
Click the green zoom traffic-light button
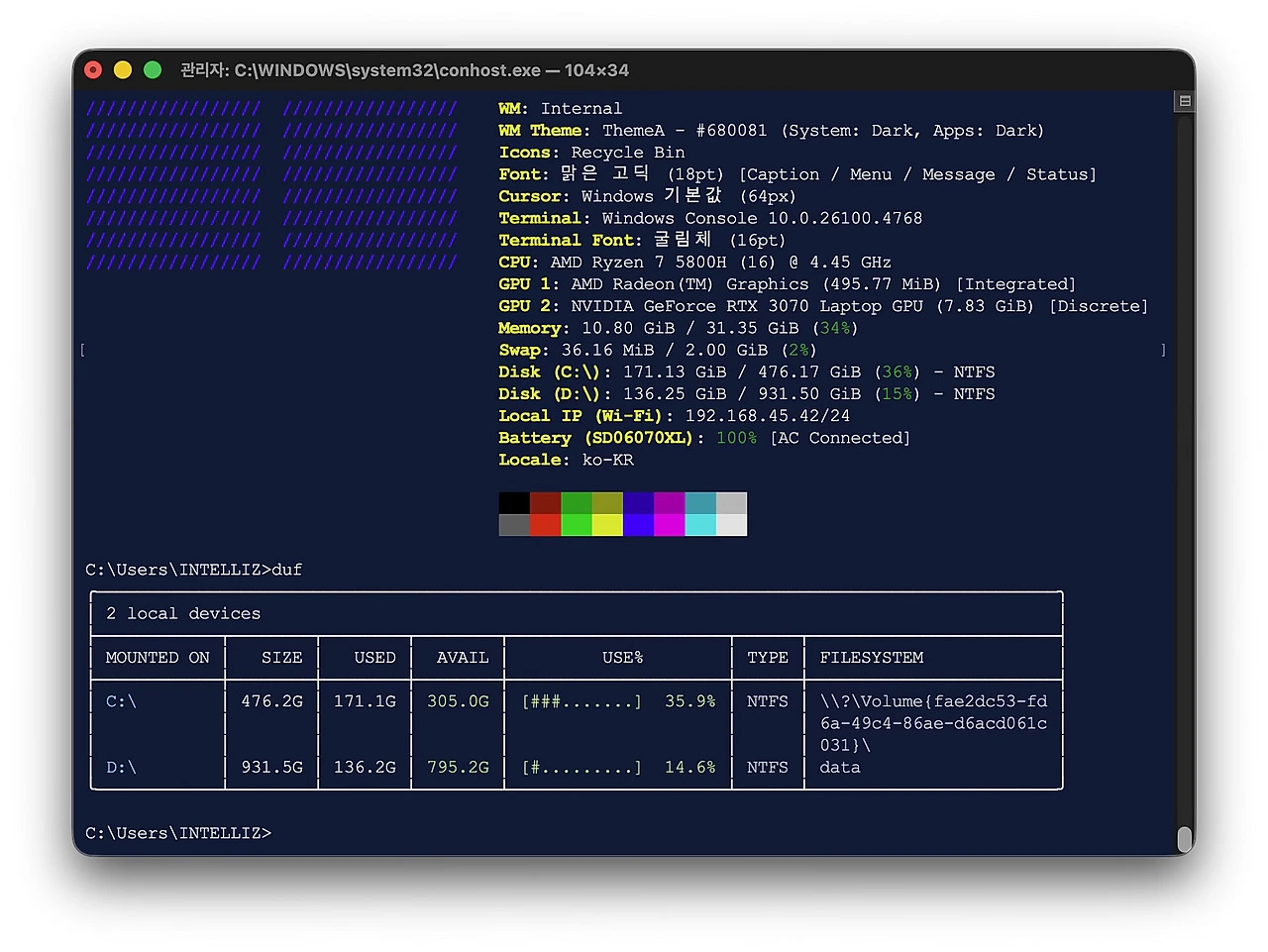[152, 70]
